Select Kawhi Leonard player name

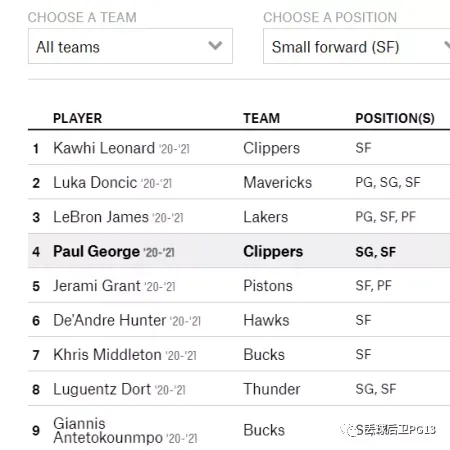pos(104,148)
